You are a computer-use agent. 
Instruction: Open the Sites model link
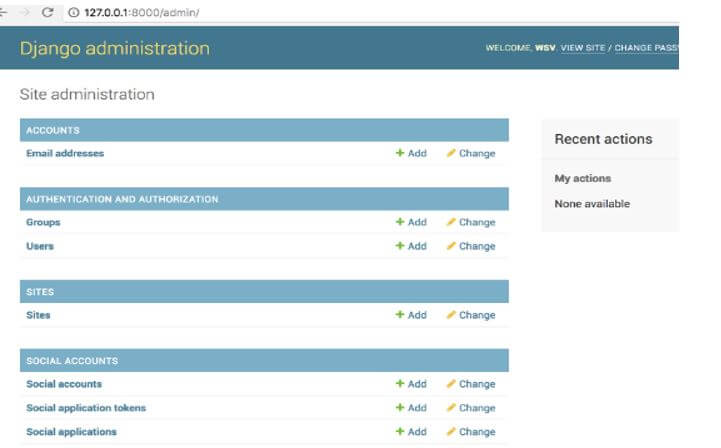pyautogui.click(x=38, y=315)
